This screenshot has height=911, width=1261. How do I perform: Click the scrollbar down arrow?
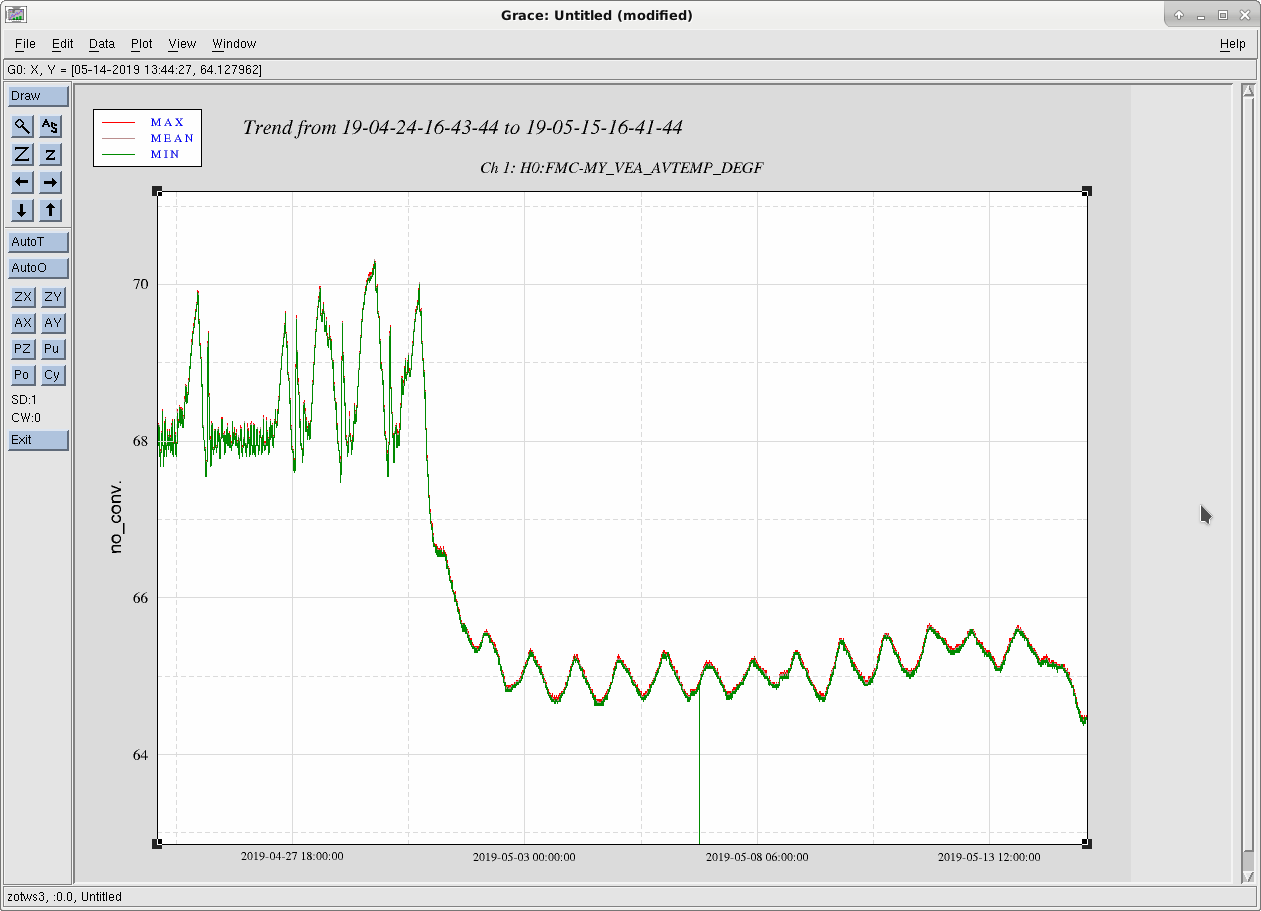click(1247, 876)
